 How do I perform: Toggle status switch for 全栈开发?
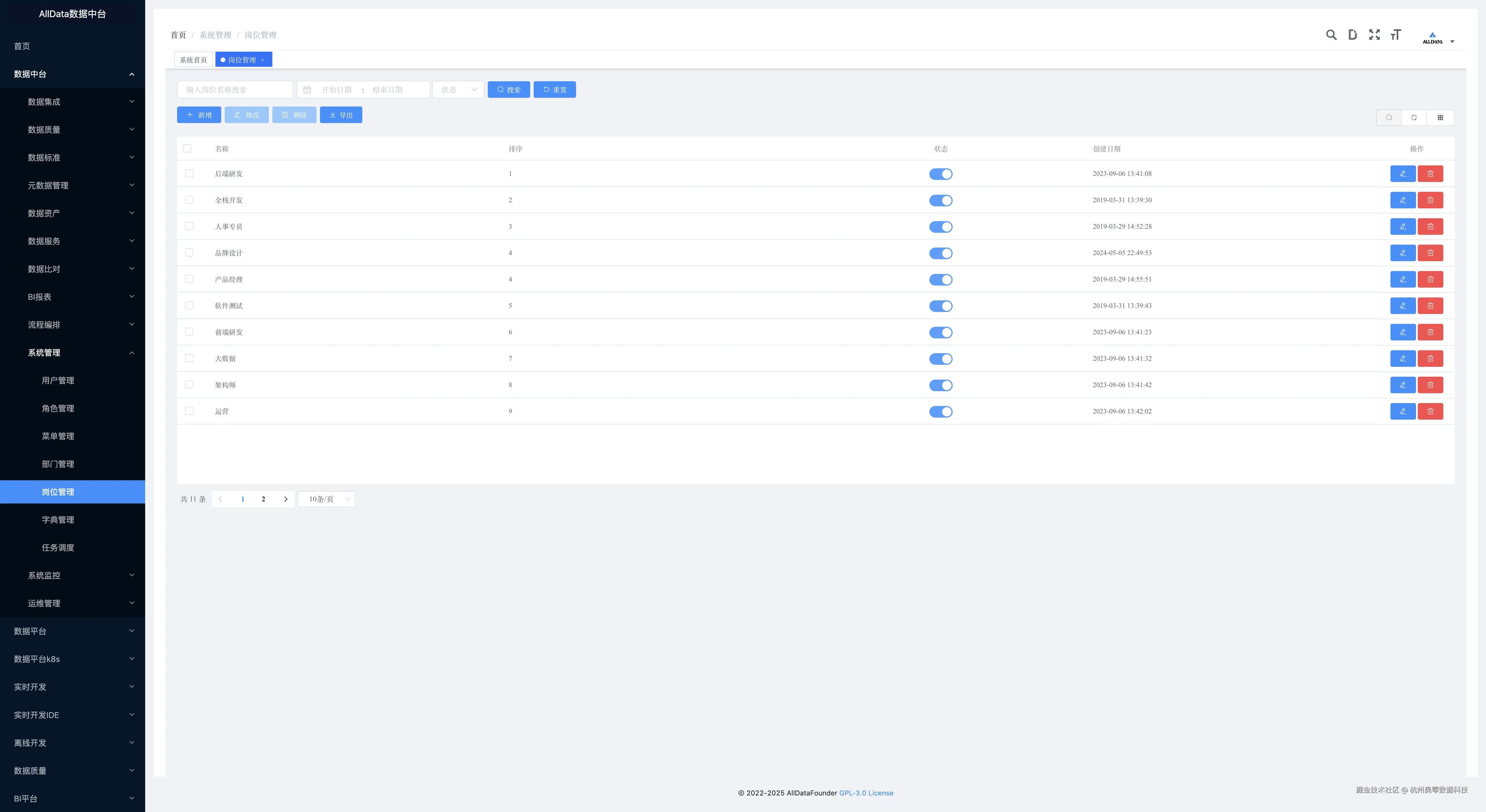click(940, 200)
